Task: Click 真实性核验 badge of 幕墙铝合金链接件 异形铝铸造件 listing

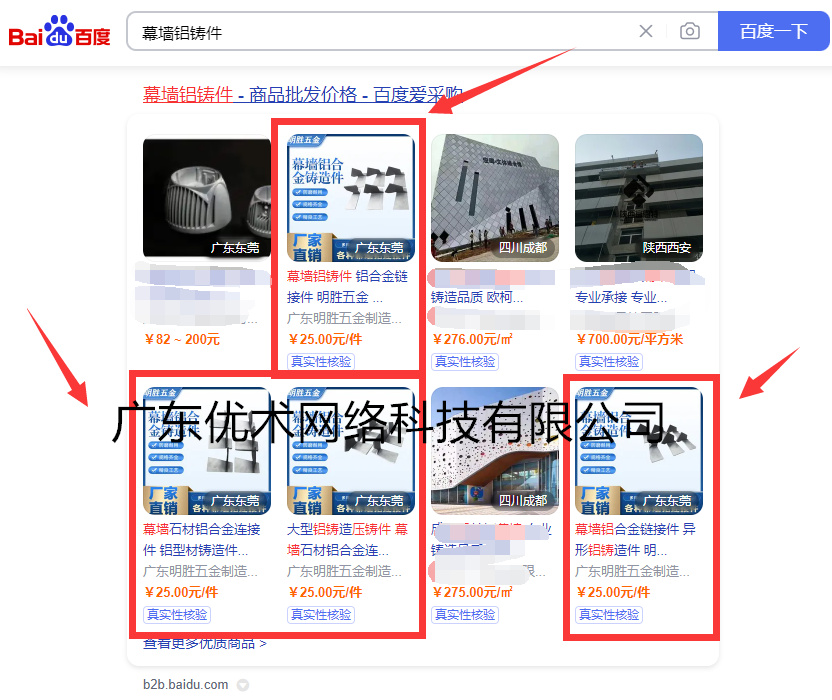Action: coord(609,615)
